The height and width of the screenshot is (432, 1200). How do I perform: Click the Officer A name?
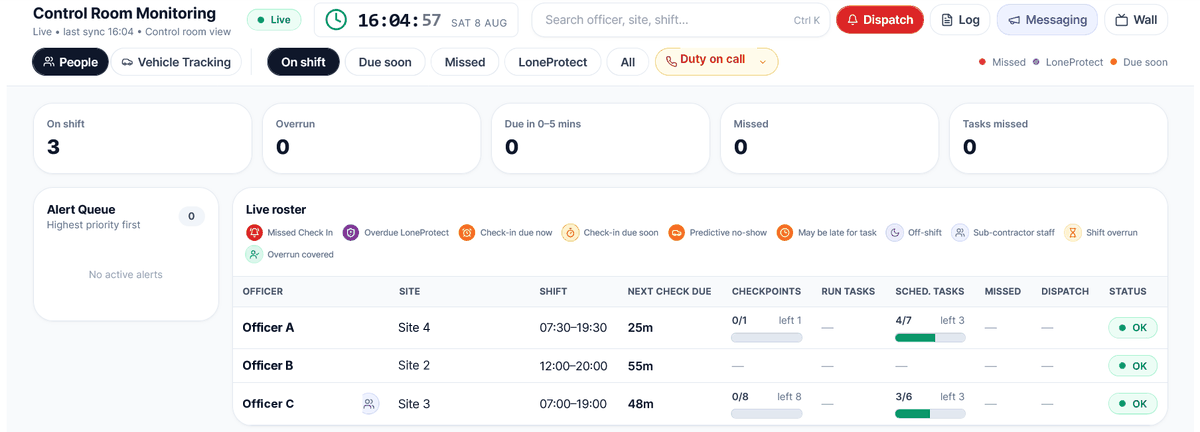tap(268, 328)
